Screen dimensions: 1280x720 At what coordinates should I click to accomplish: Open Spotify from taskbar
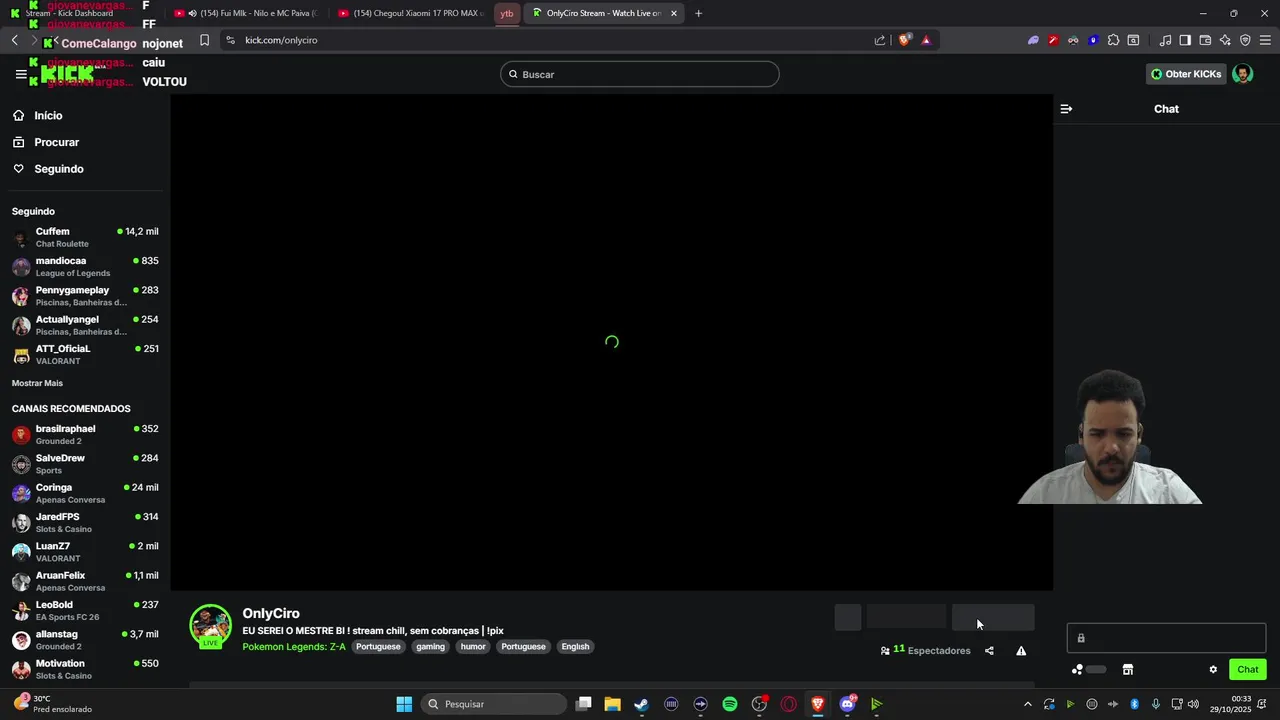pos(730,704)
